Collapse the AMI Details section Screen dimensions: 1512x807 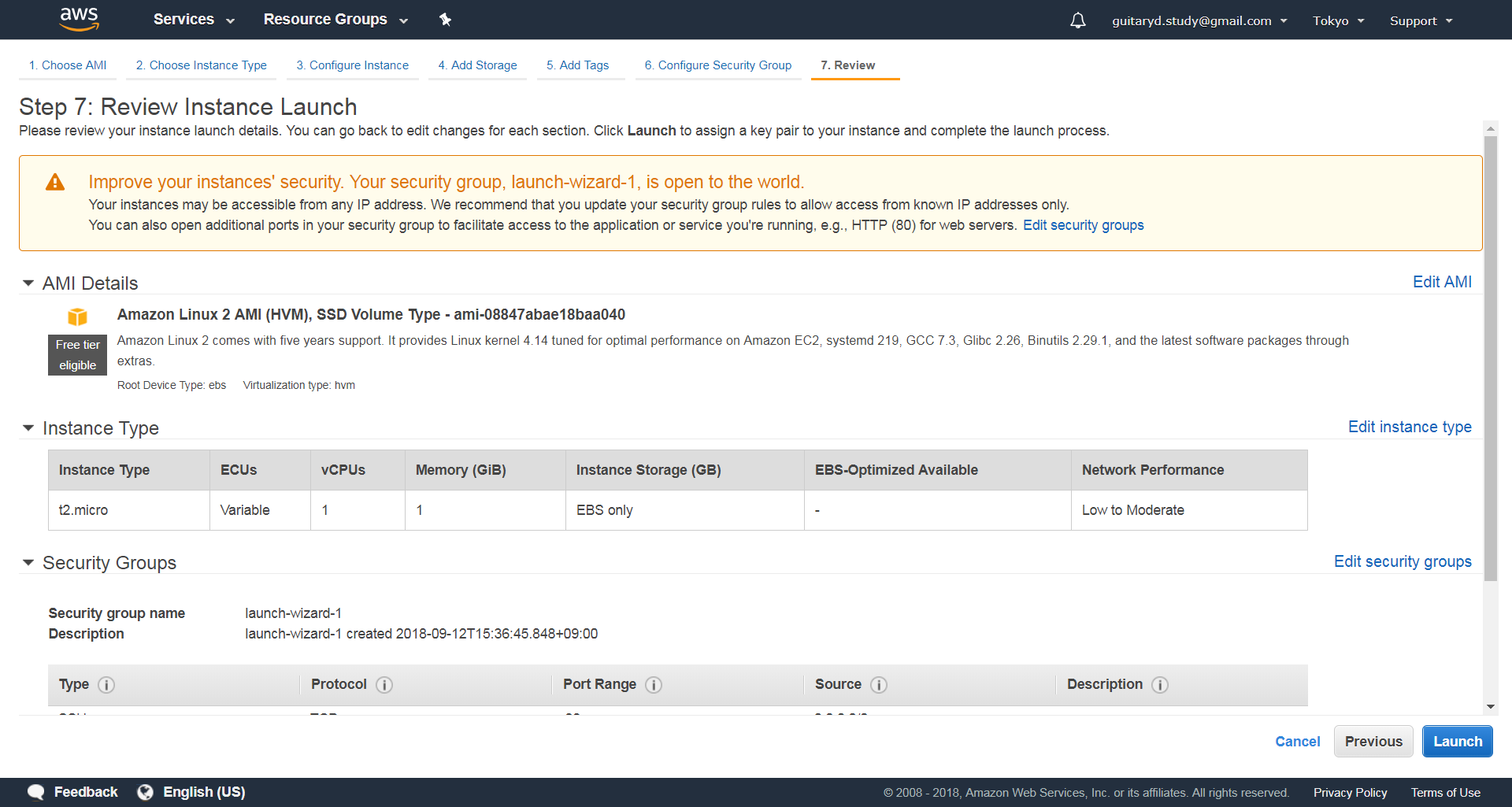[28, 283]
